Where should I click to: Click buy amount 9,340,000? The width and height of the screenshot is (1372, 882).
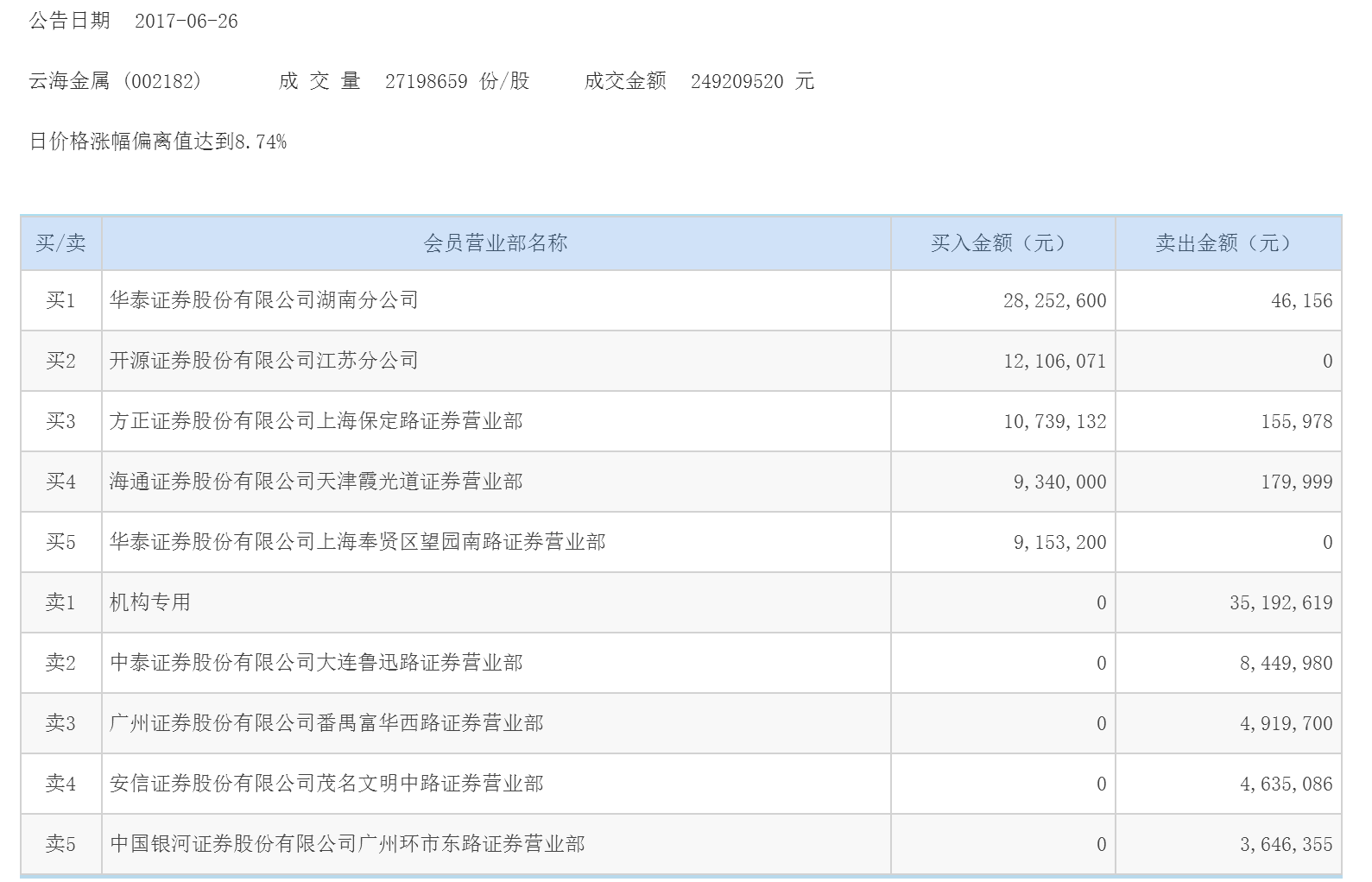pos(1059,482)
